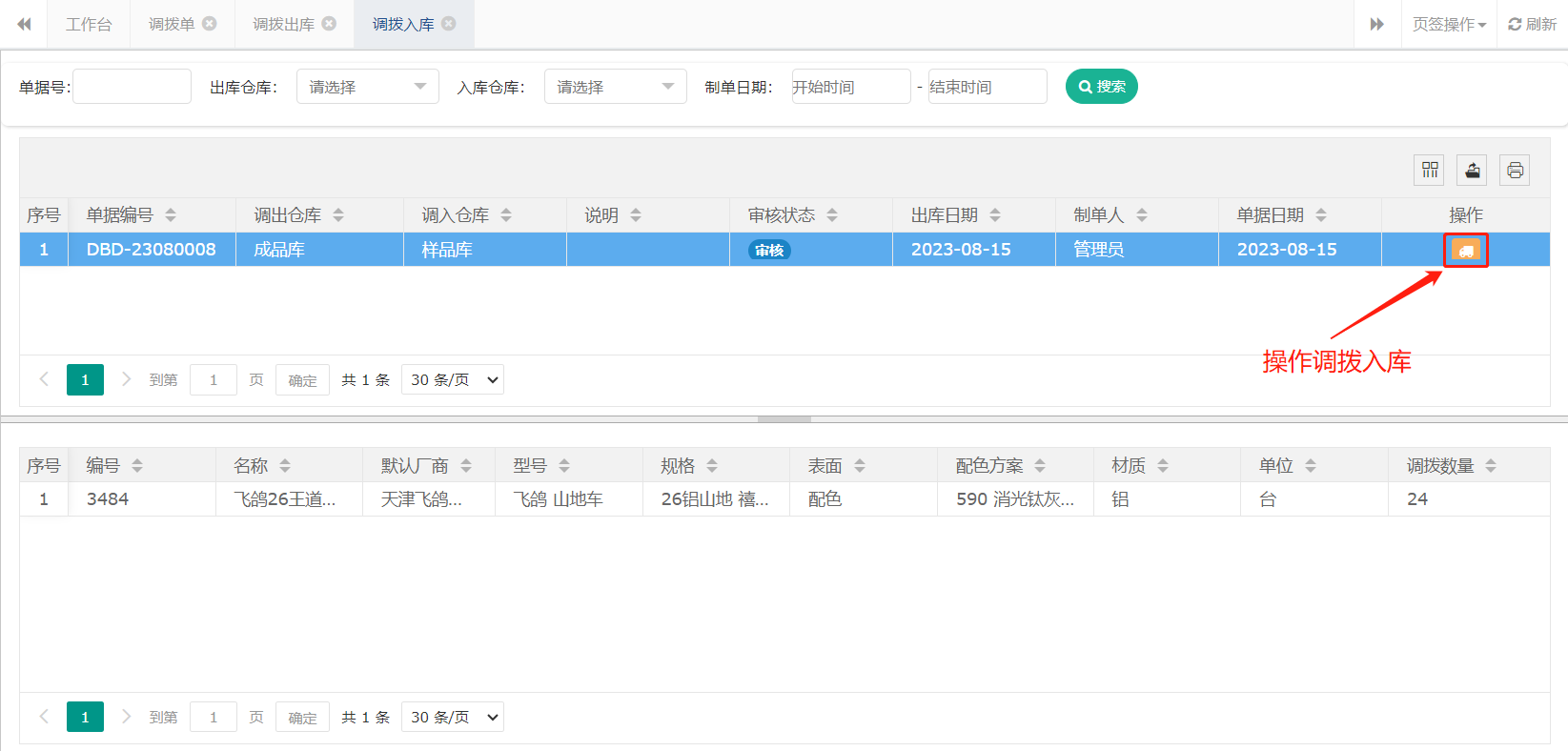Click the green 搜索 button
Viewport: 1568px width, 751px height.
[1101, 87]
